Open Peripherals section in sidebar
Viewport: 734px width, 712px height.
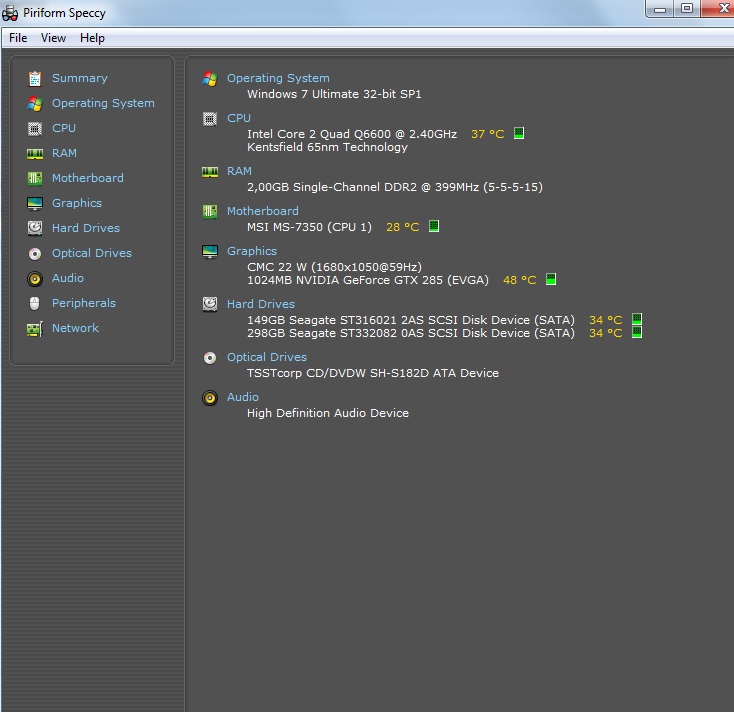[x=84, y=303]
